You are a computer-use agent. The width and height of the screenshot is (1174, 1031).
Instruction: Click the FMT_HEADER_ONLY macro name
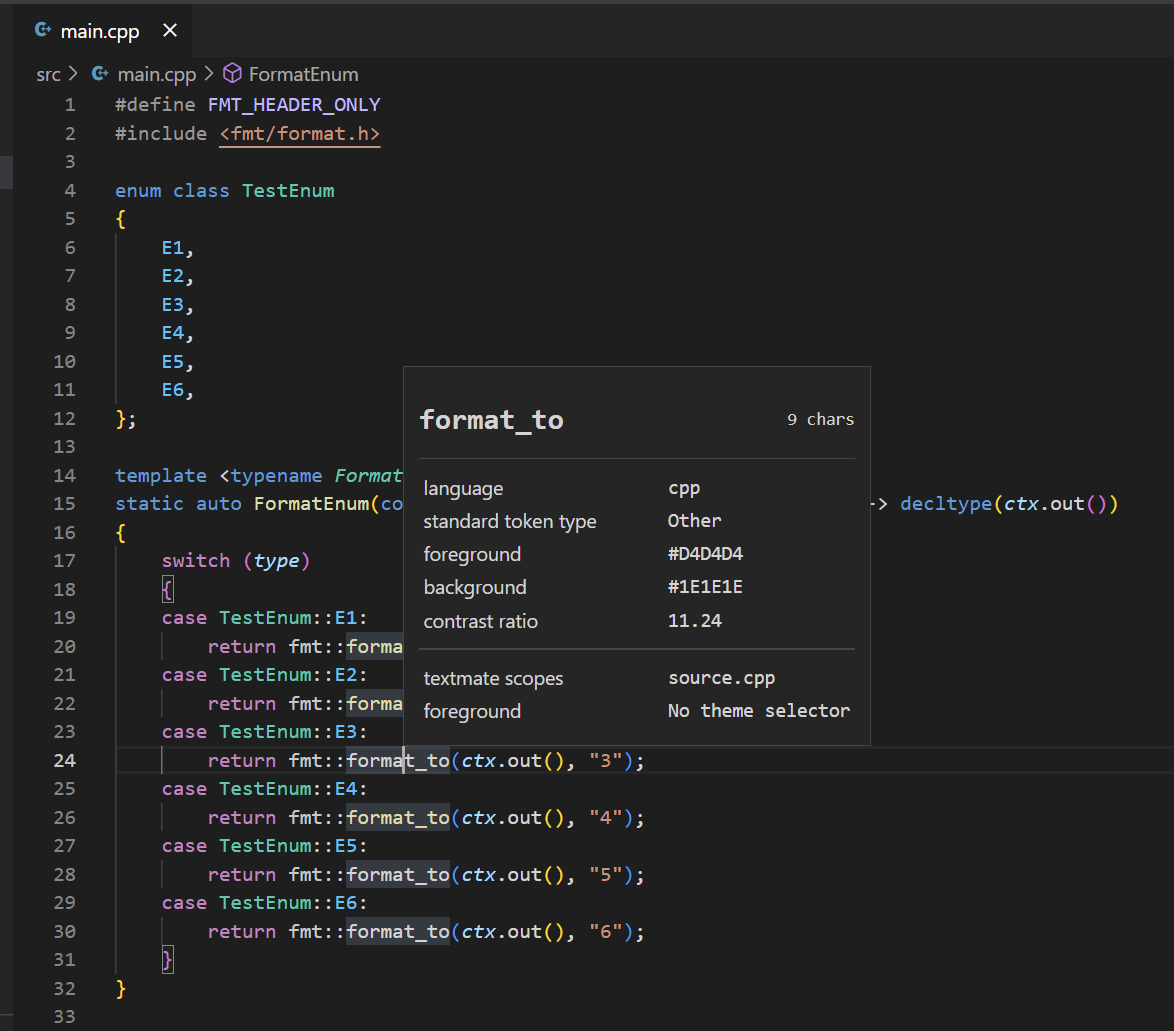coord(294,105)
